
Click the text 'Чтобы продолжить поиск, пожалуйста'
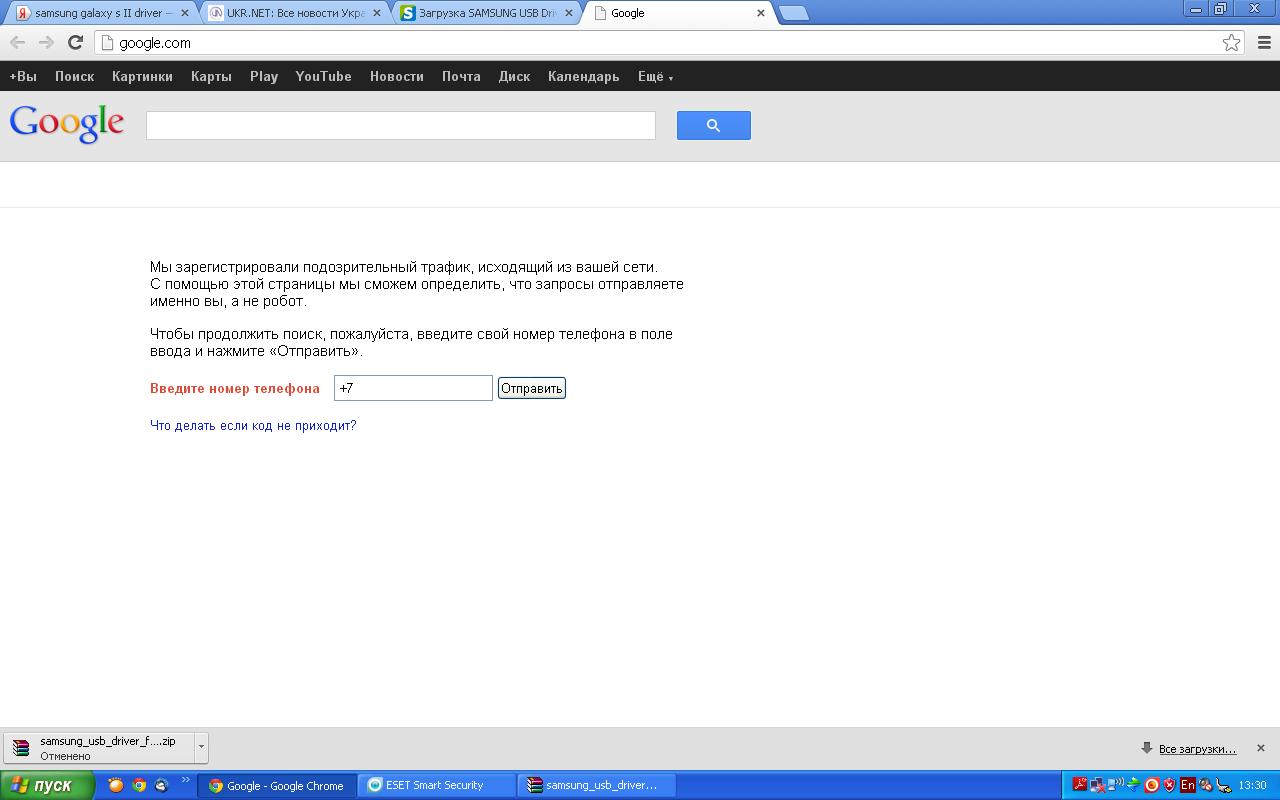(280, 334)
